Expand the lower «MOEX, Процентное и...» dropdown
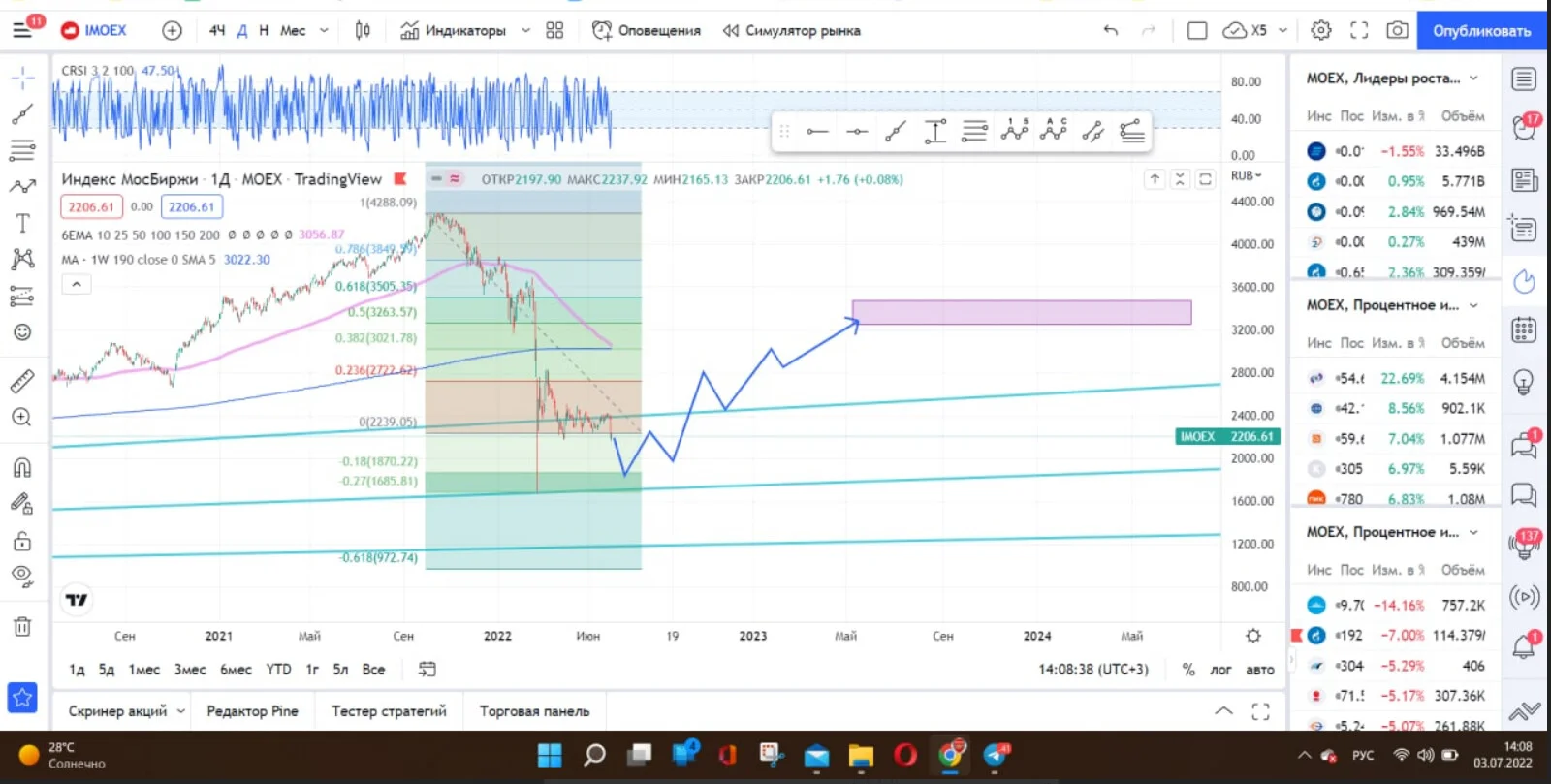Image resolution: width=1551 pixels, height=784 pixels. coord(1473,532)
